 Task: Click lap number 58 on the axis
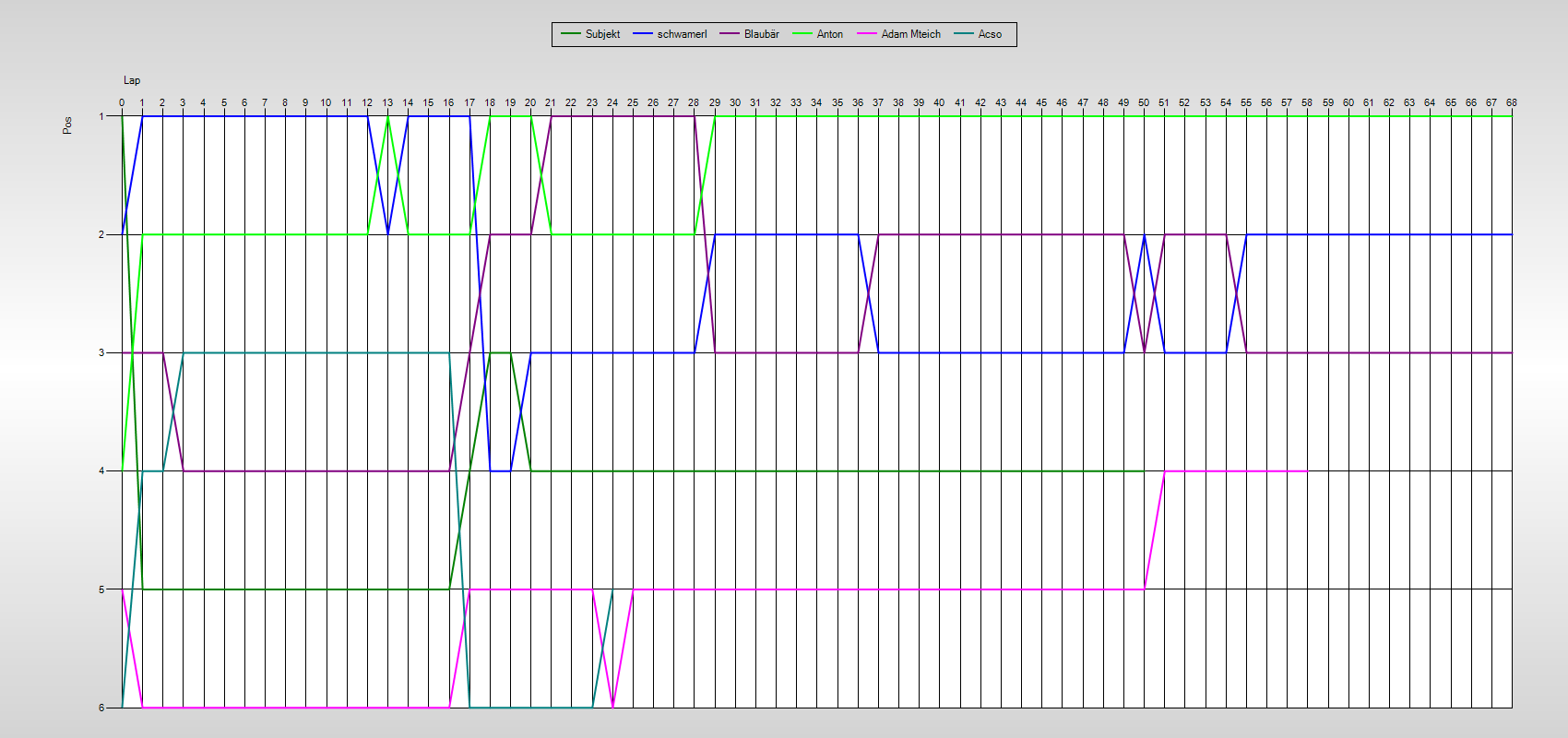click(x=1307, y=102)
